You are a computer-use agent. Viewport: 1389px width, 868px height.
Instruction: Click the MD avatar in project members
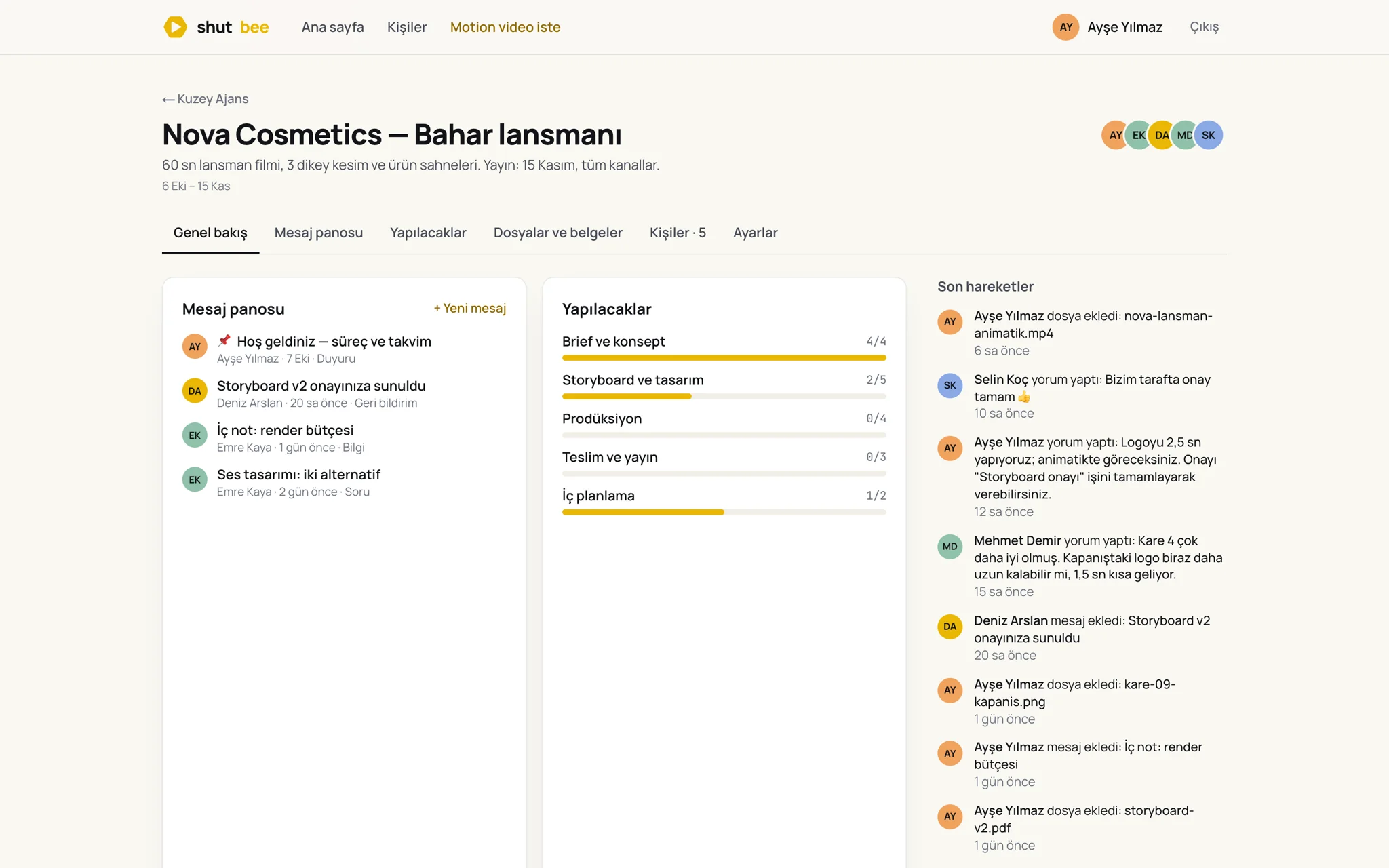tap(1184, 135)
